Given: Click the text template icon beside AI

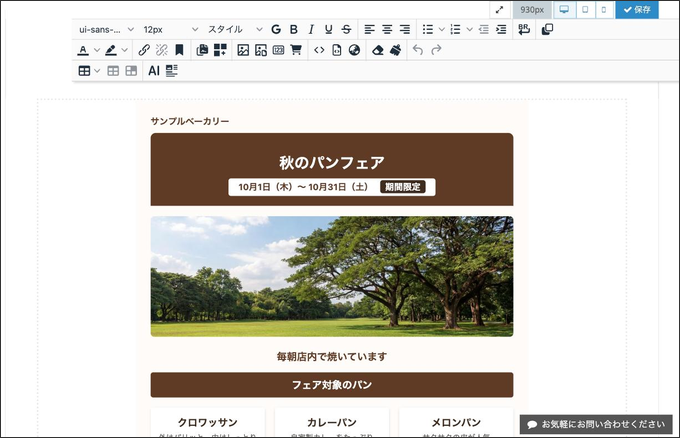Looking at the screenshot, I should [x=172, y=71].
